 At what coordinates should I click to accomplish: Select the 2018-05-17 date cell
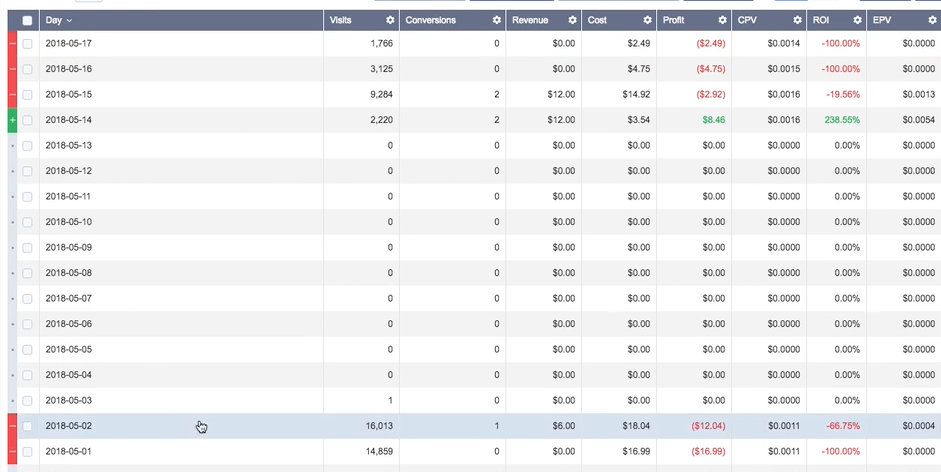click(x=68, y=44)
